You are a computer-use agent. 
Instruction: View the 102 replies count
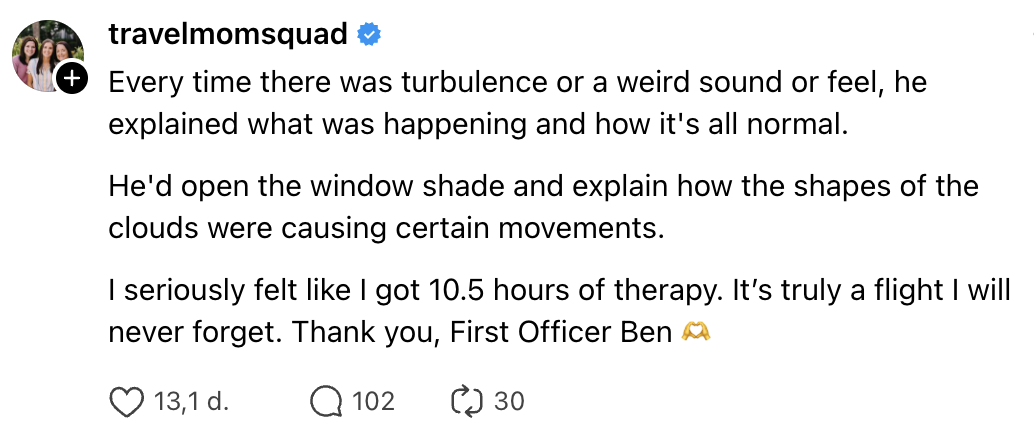(x=373, y=402)
